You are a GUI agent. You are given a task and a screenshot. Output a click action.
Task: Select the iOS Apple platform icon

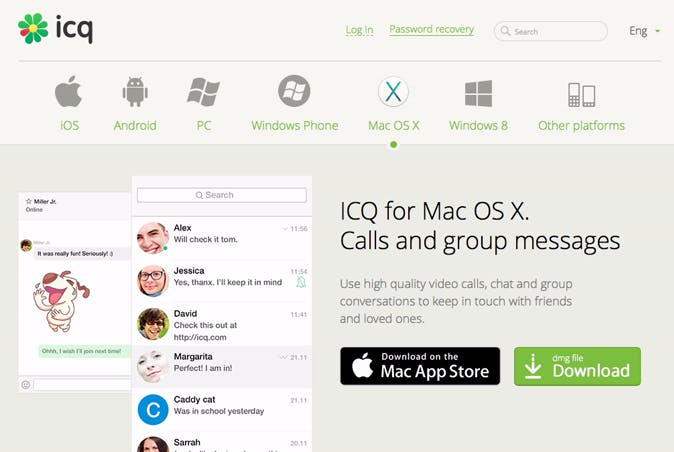68,92
